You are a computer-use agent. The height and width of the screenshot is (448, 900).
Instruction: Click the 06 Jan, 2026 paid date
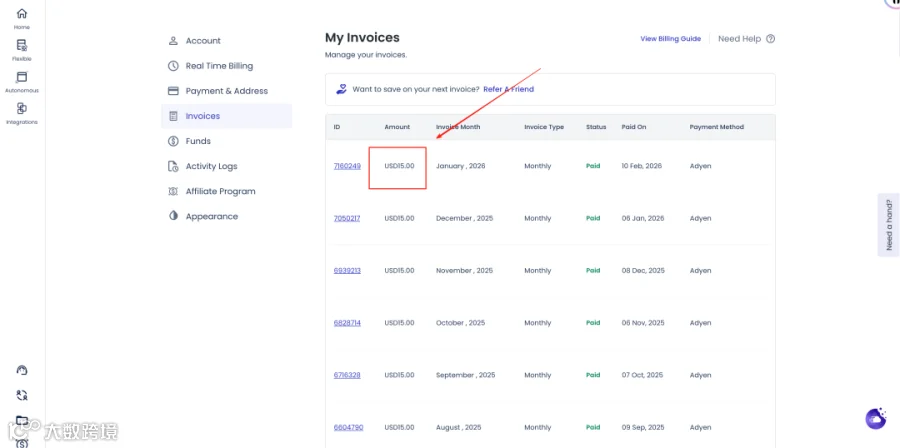(x=643, y=218)
